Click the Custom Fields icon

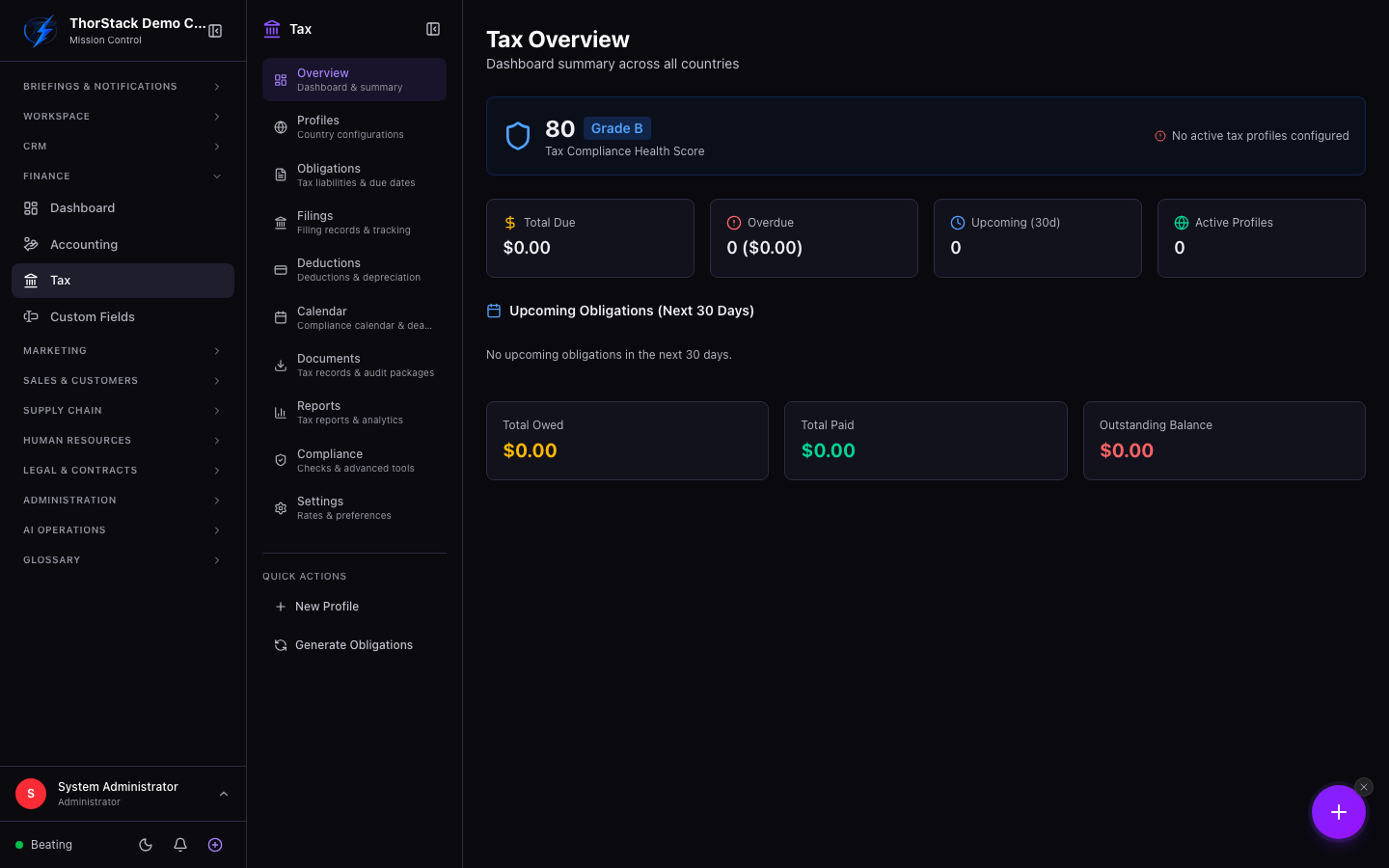tap(31, 316)
